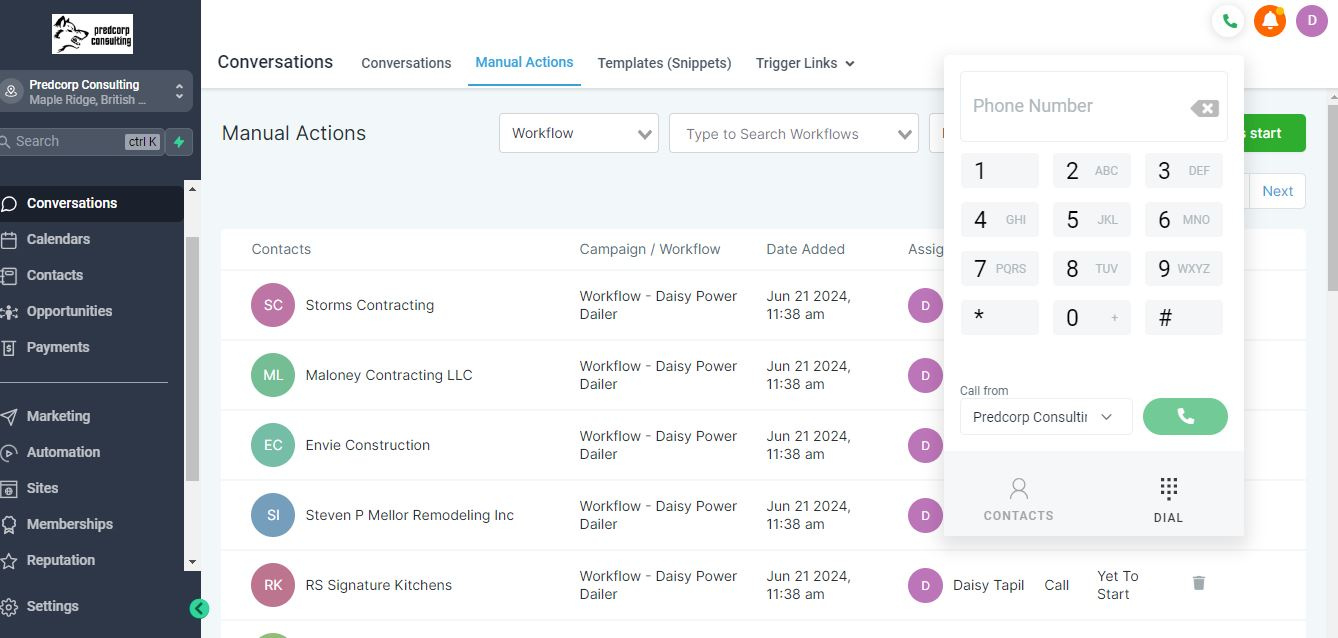Switch to the Dial keypad tab
Screen dimensions: 1338x638
point(1168,499)
